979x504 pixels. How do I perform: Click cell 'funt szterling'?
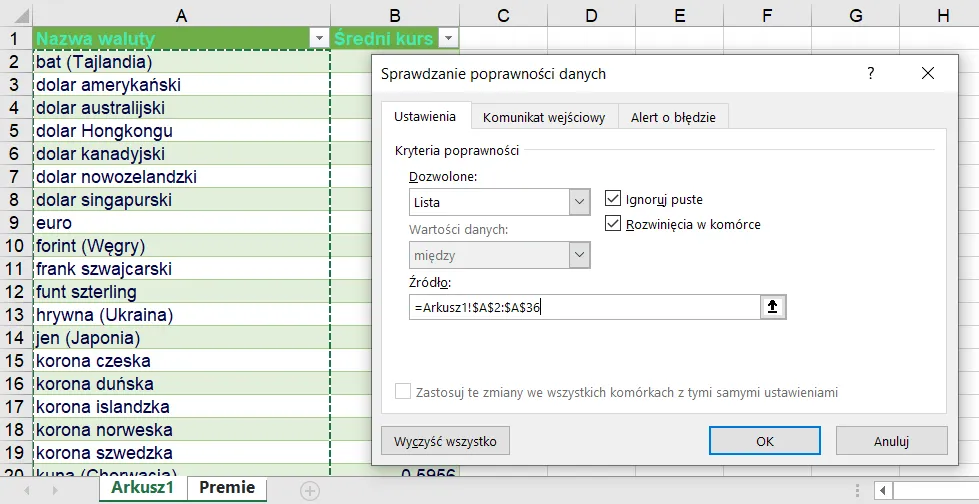(181, 292)
